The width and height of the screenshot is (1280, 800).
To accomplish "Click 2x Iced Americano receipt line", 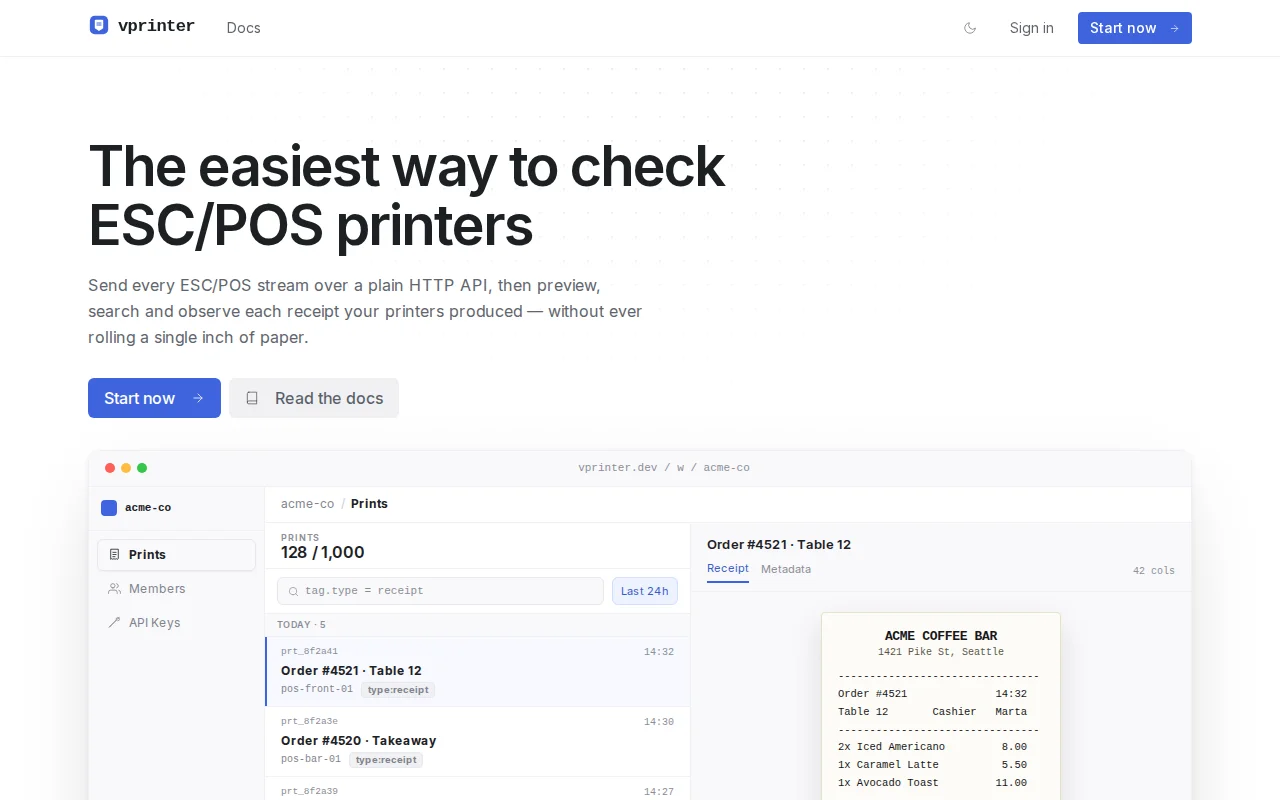I will point(933,747).
